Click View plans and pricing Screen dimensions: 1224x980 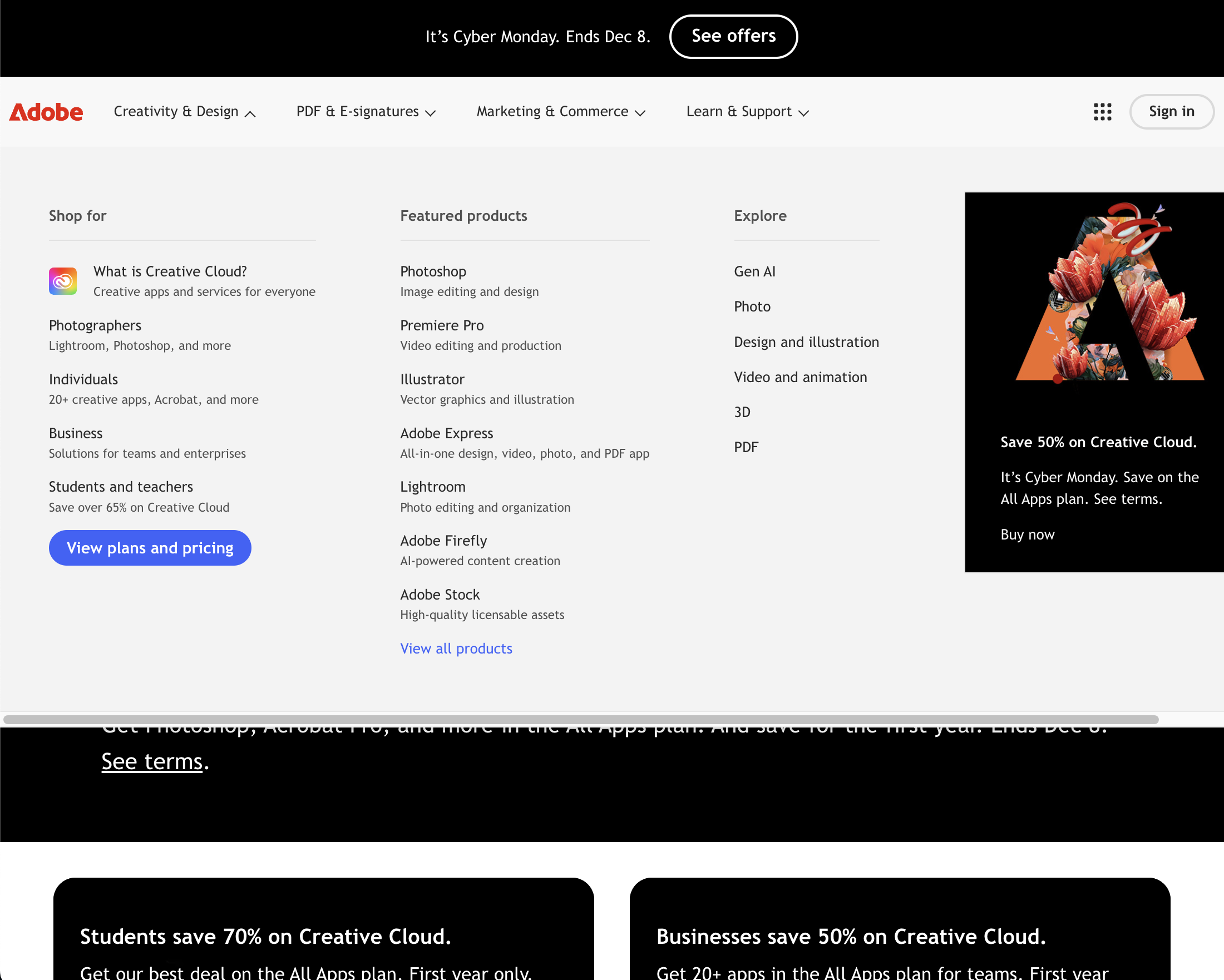(150, 548)
